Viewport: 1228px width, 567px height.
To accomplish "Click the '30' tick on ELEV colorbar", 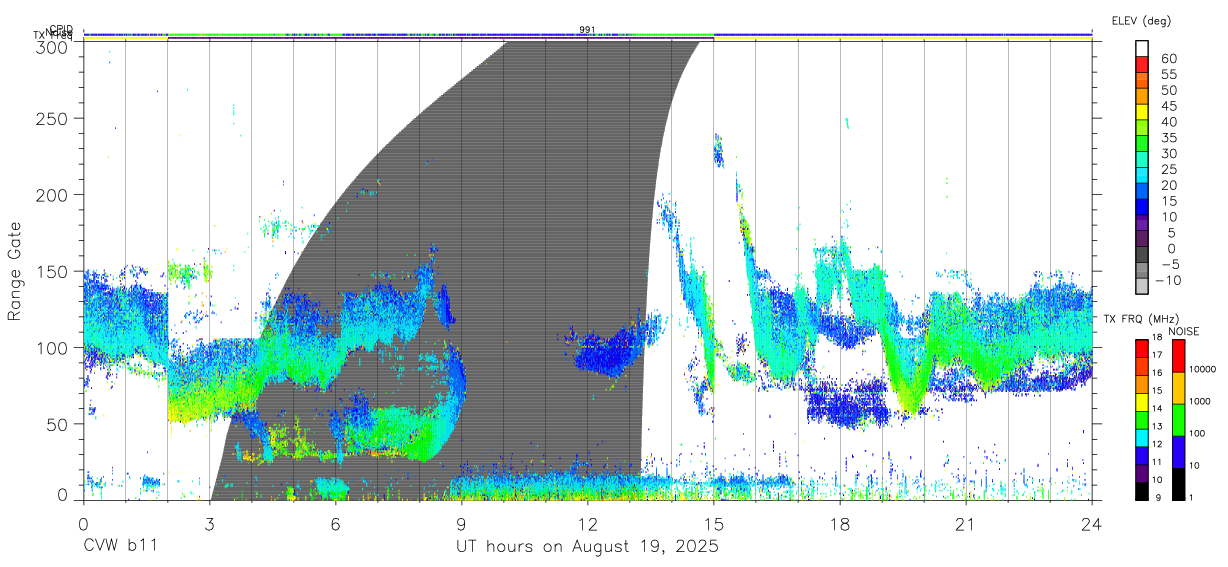I will point(1168,153).
